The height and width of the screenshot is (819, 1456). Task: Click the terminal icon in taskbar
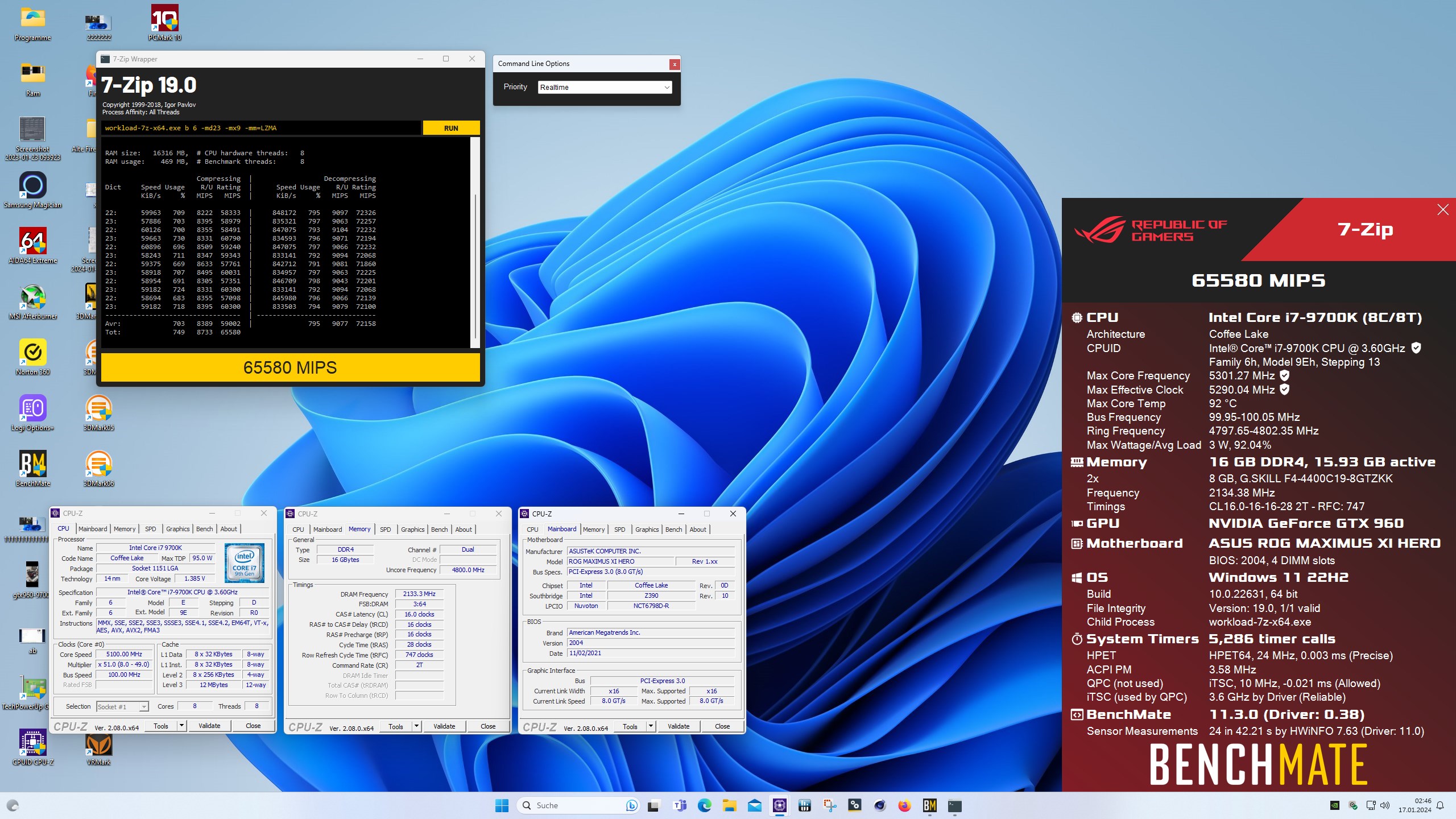[955, 805]
